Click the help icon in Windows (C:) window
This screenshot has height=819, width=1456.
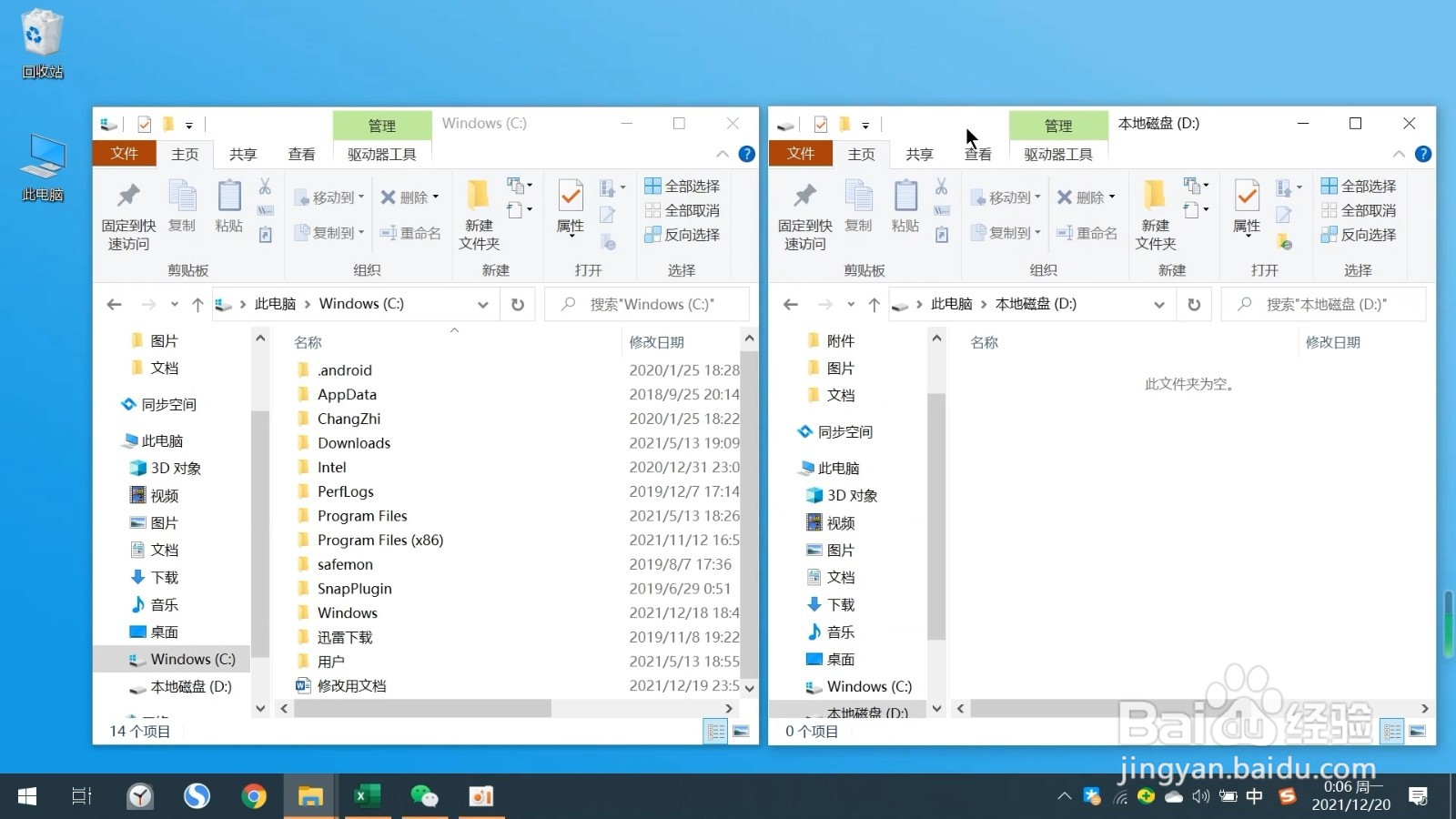[747, 154]
